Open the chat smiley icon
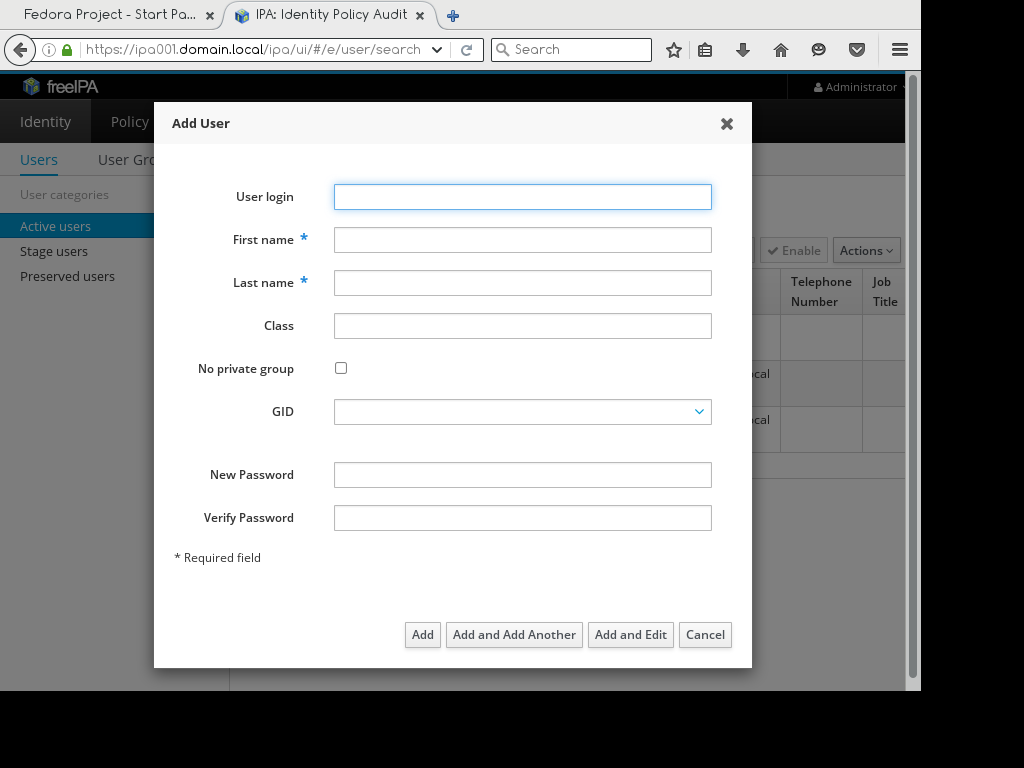1024x768 pixels. tap(818, 50)
